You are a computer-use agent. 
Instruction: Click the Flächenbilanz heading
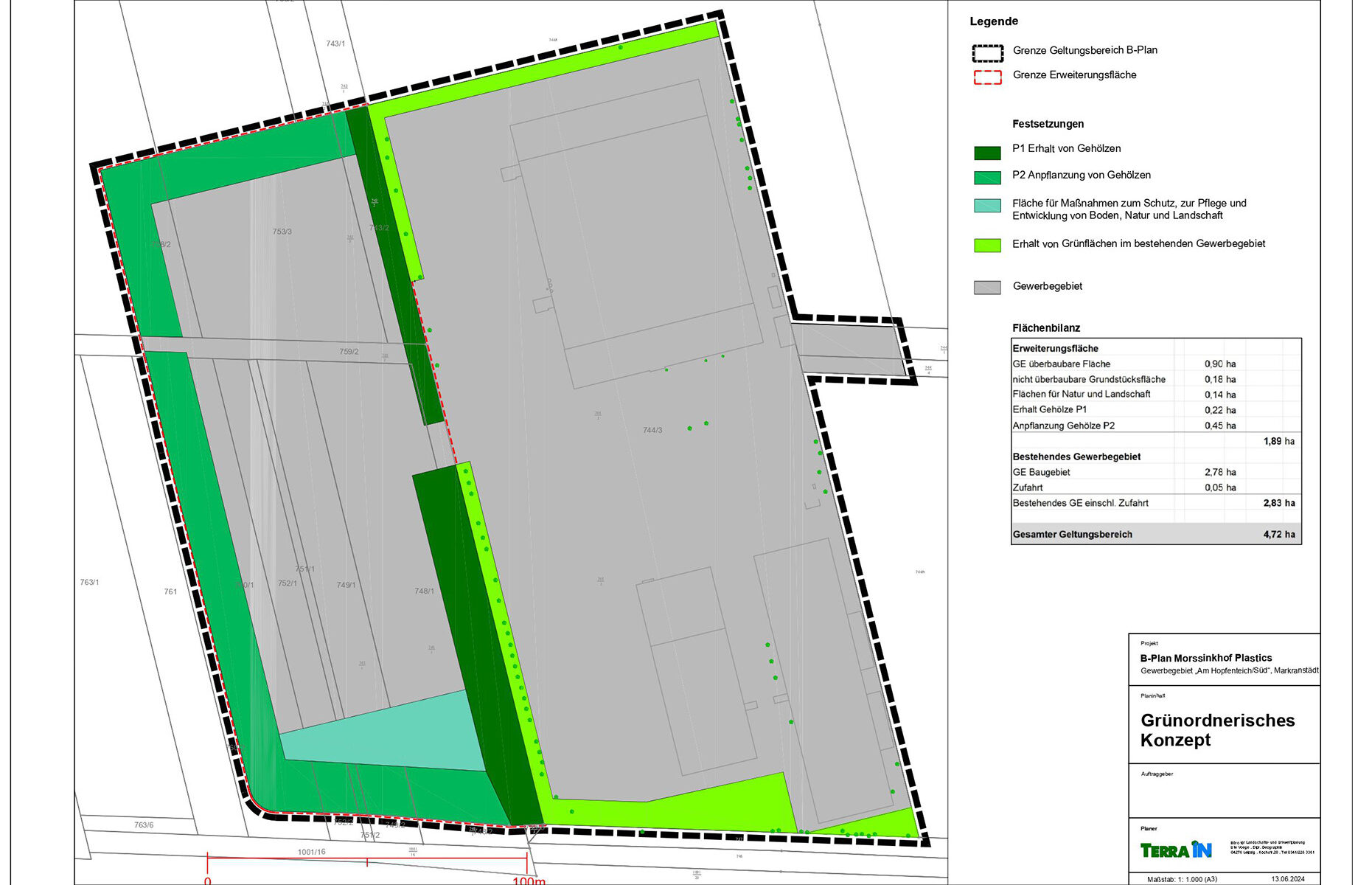tap(1045, 328)
